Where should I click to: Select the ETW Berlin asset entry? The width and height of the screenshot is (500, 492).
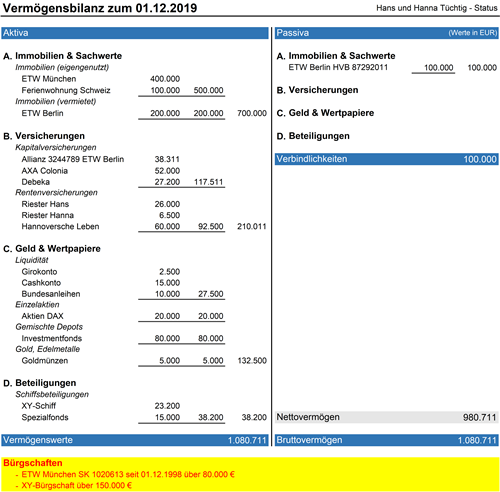point(42,113)
